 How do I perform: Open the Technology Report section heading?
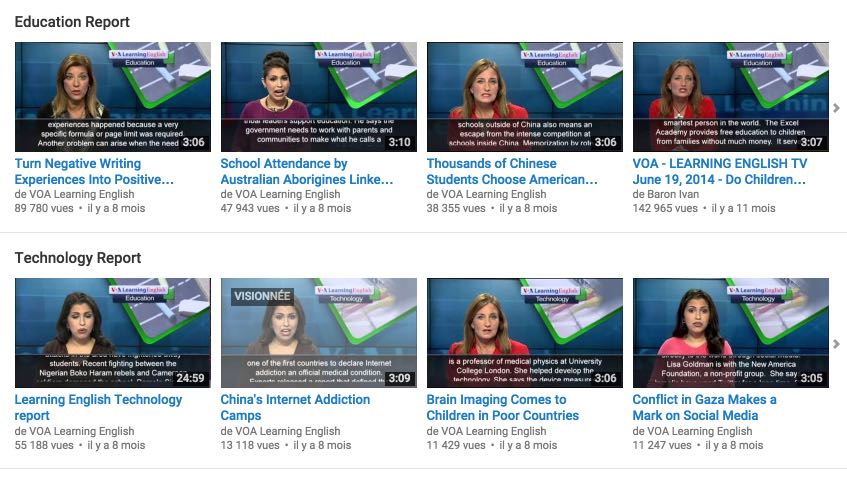78,258
